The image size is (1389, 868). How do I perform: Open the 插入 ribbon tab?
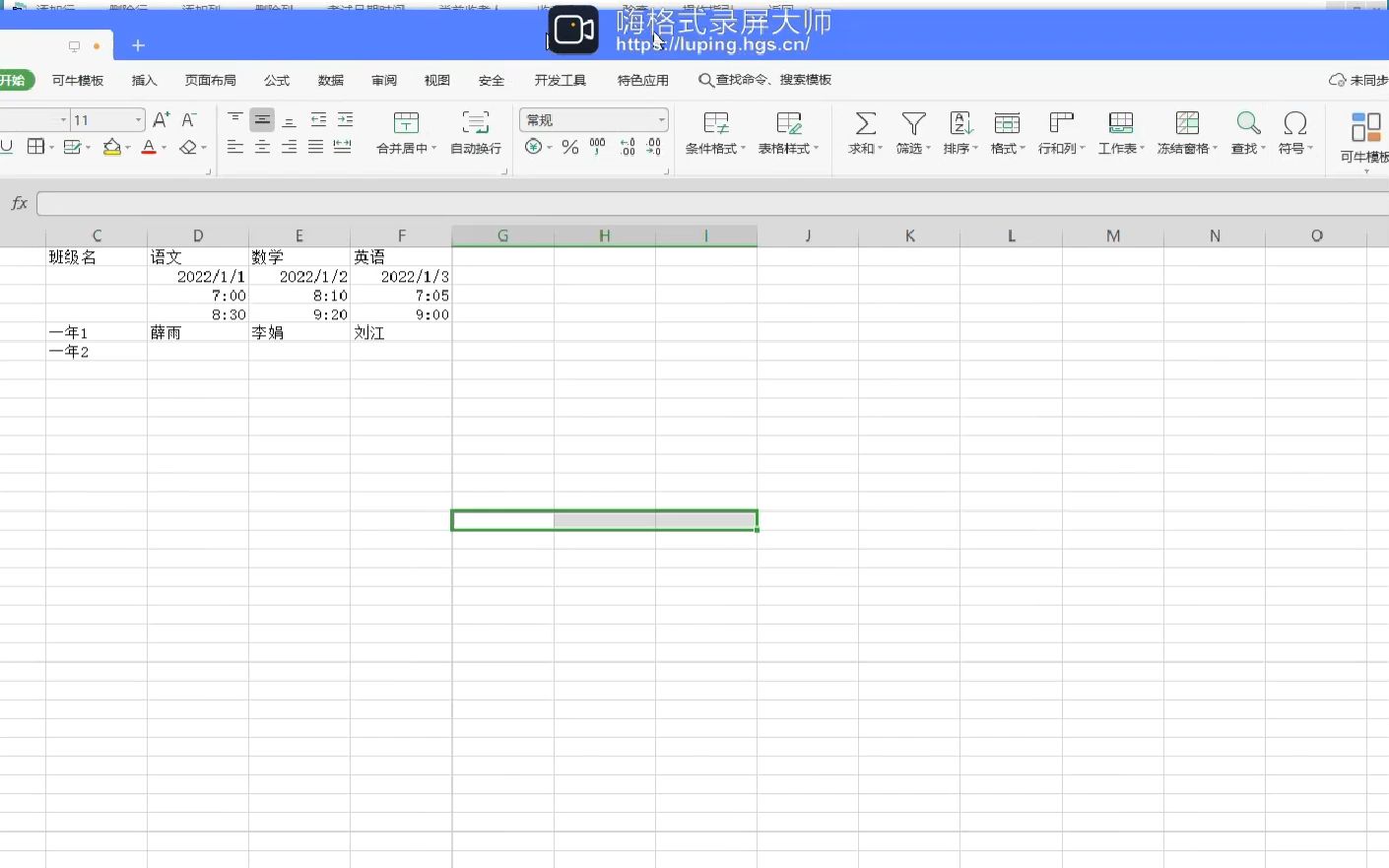(x=145, y=81)
